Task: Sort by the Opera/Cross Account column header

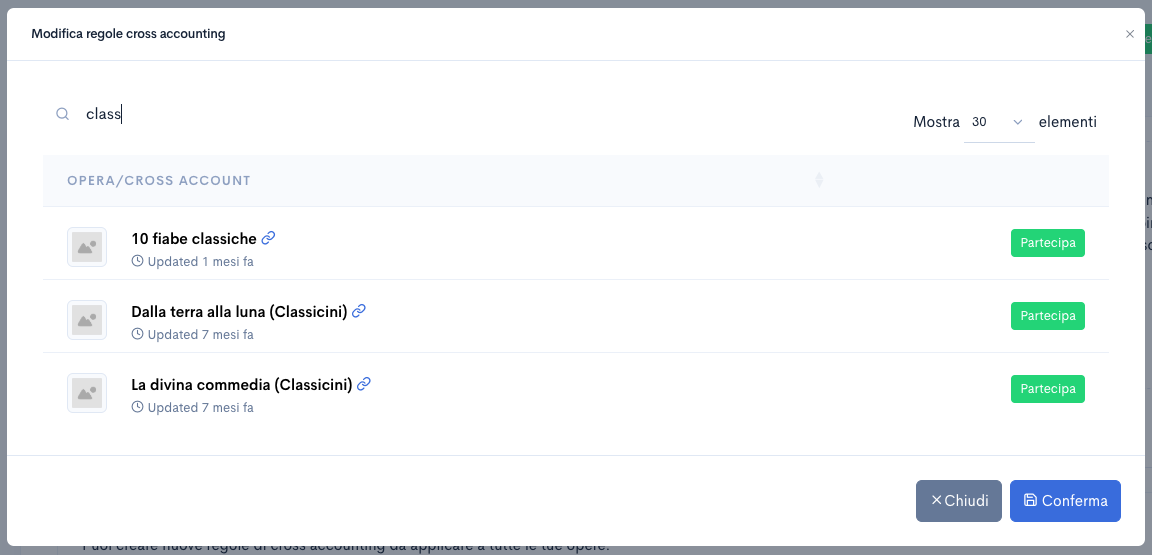Action: [159, 181]
